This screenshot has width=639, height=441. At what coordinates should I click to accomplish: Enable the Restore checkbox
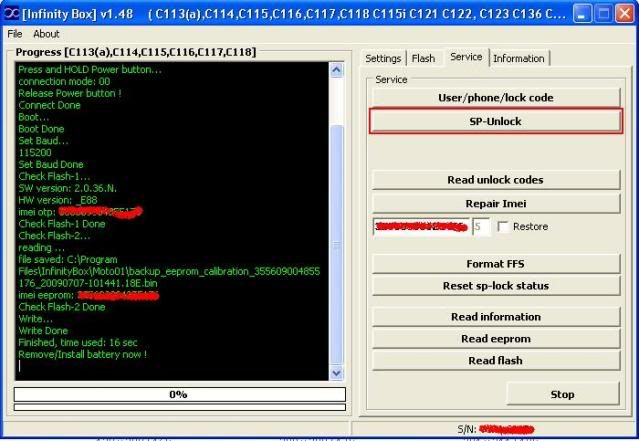503,227
